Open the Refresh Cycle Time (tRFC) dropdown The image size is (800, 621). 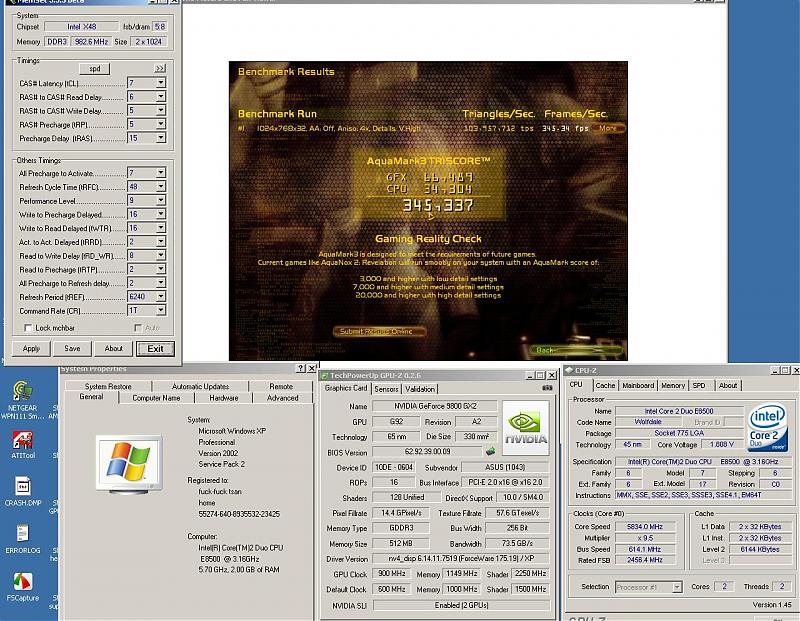[x=161, y=187]
